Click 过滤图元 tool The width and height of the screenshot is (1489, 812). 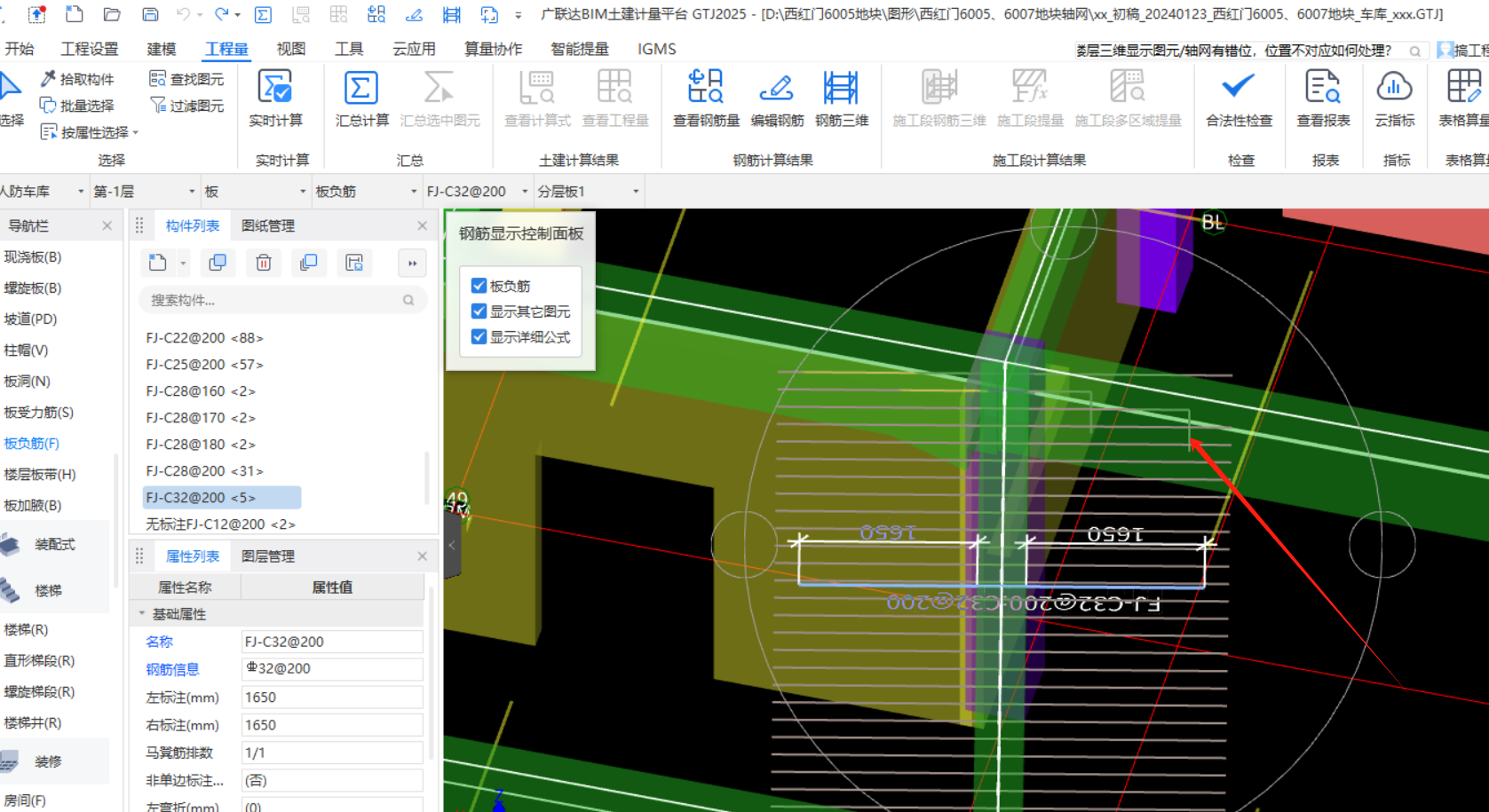[186, 106]
